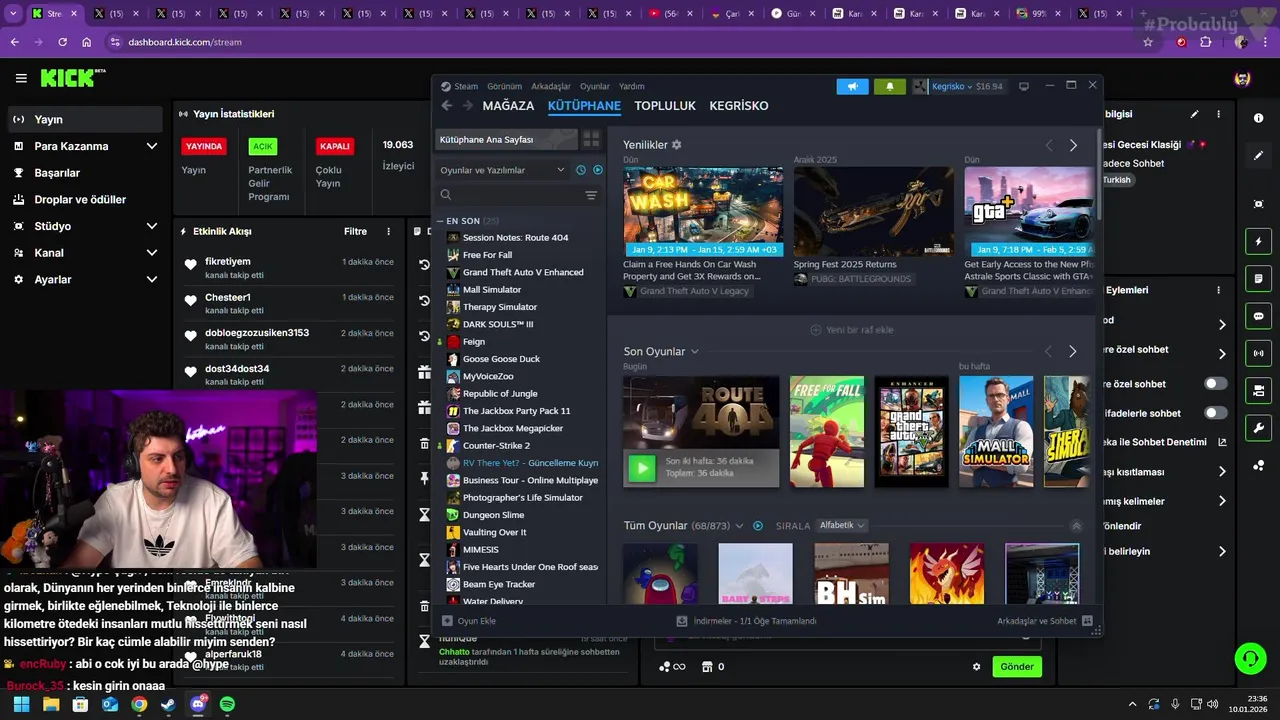Play Route 404 with the green play button
This screenshot has width=1280, height=720.
(x=642, y=467)
